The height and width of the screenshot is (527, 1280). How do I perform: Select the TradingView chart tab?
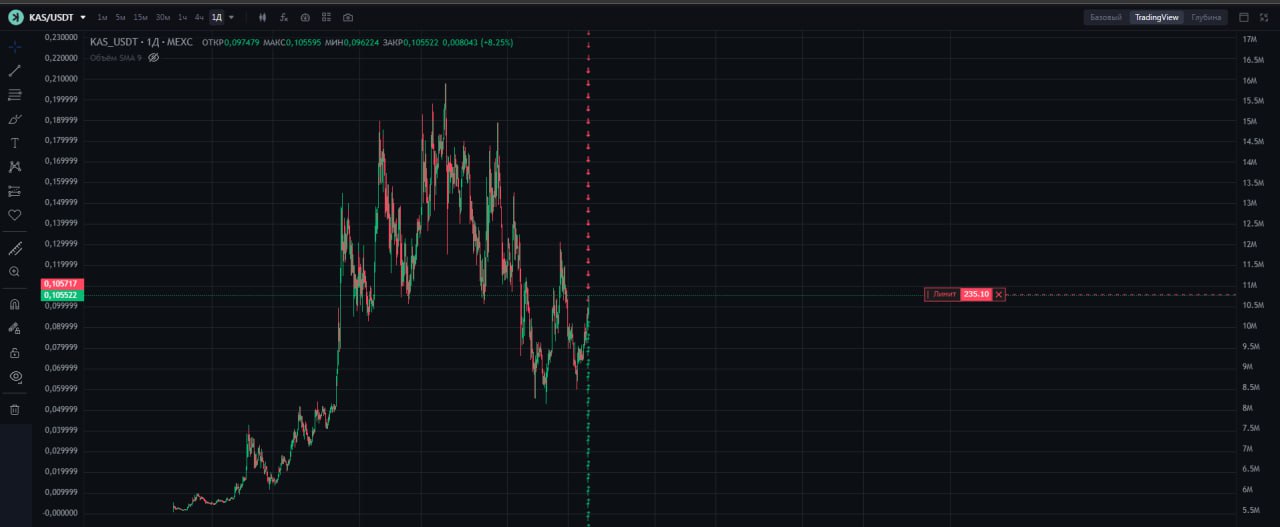coord(1157,17)
